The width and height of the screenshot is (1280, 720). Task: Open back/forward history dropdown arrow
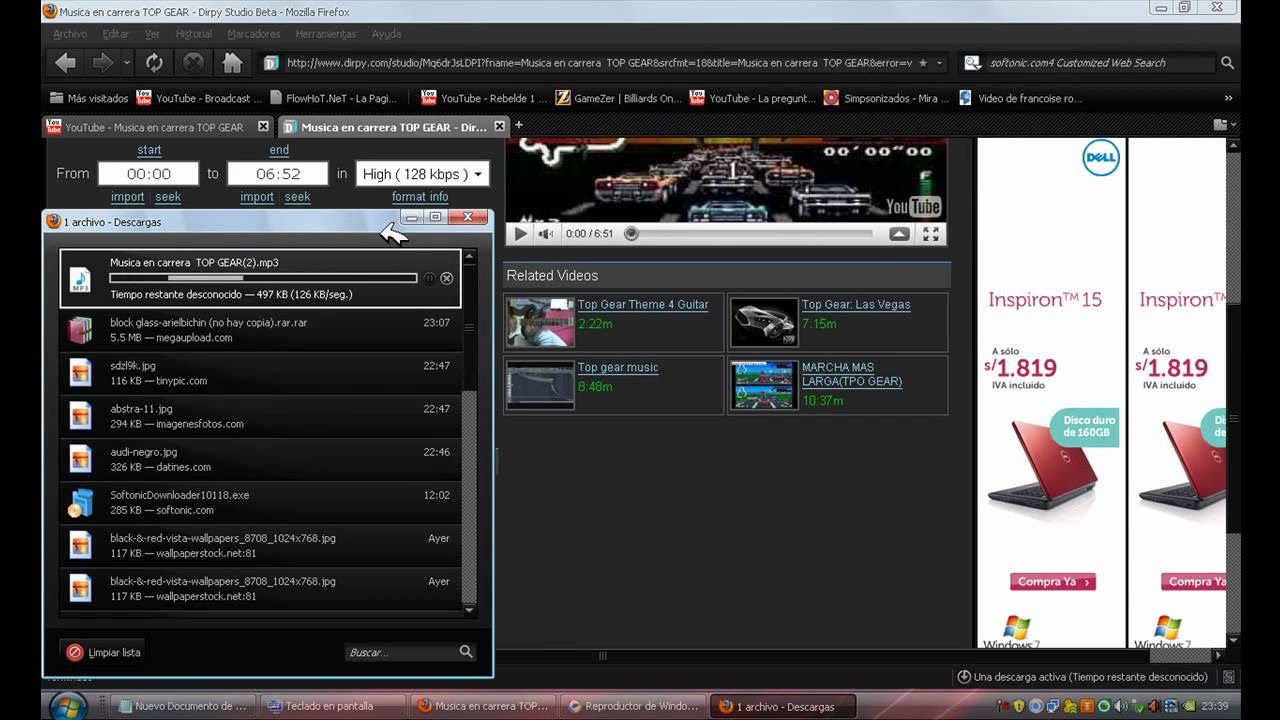pos(127,63)
